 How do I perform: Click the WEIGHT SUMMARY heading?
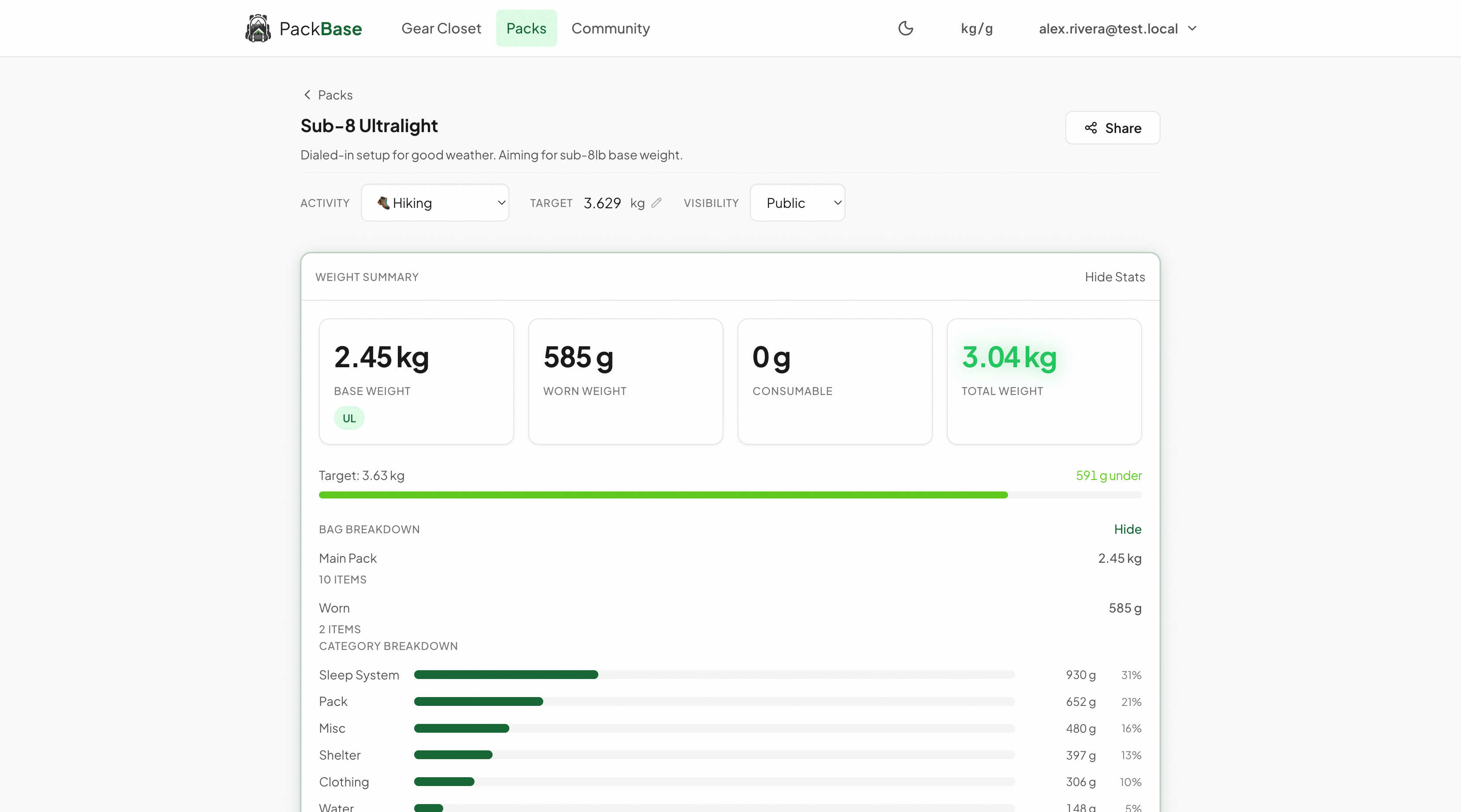click(367, 277)
